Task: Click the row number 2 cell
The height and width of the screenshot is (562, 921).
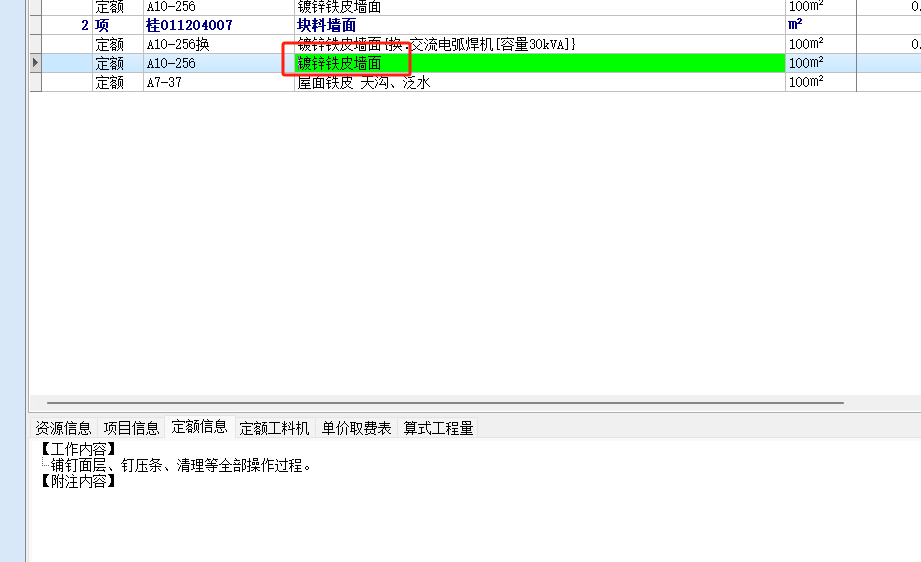Action: click(x=67, y=25)
